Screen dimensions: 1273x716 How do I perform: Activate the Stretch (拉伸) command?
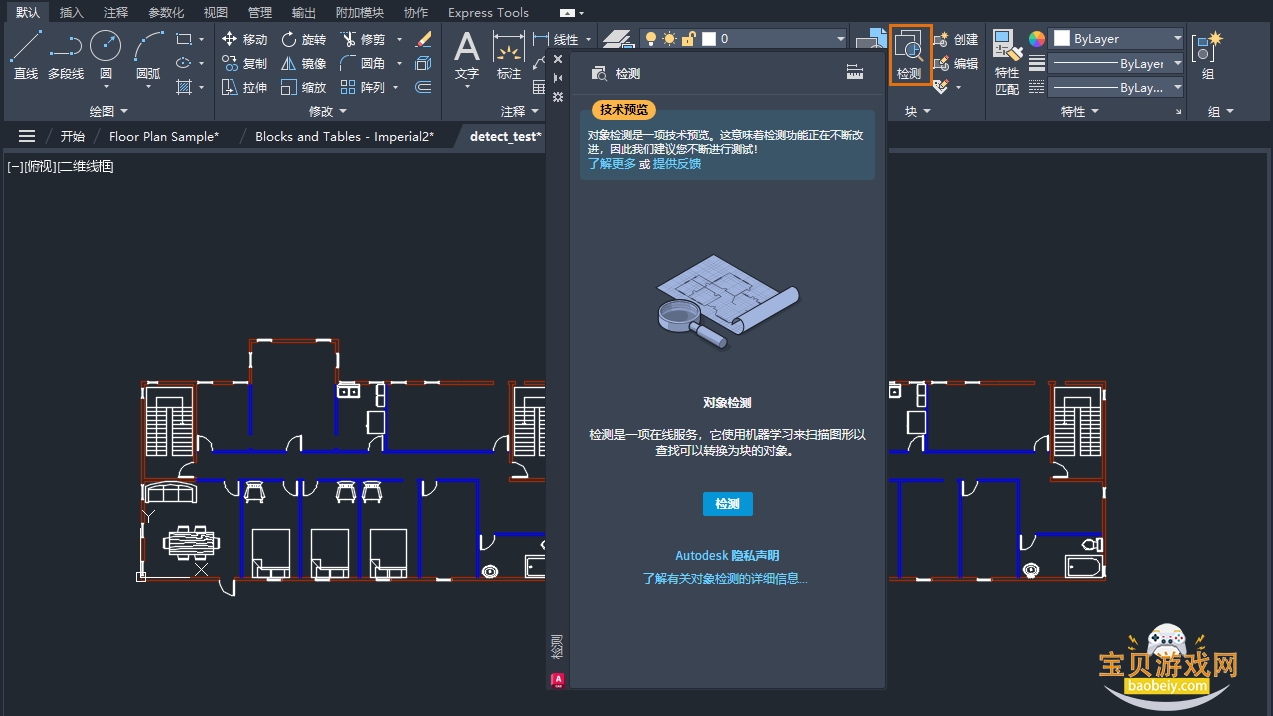click(244, 87)
